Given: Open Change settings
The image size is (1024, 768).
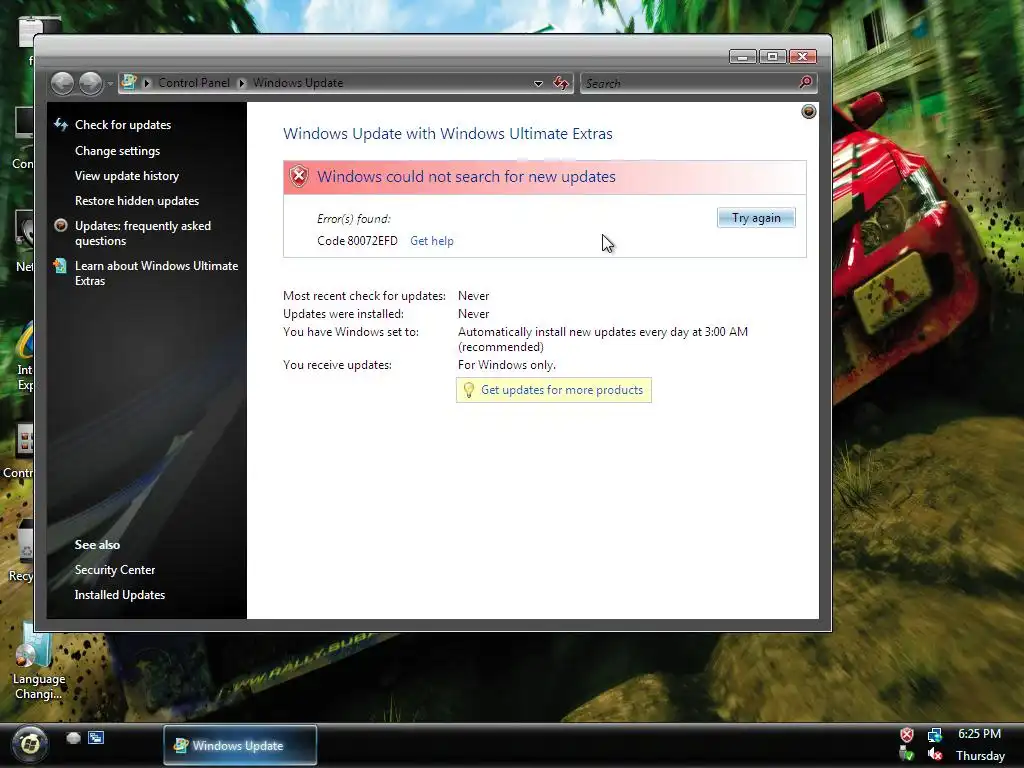Looking at the screenshot, I should (118, 151).
